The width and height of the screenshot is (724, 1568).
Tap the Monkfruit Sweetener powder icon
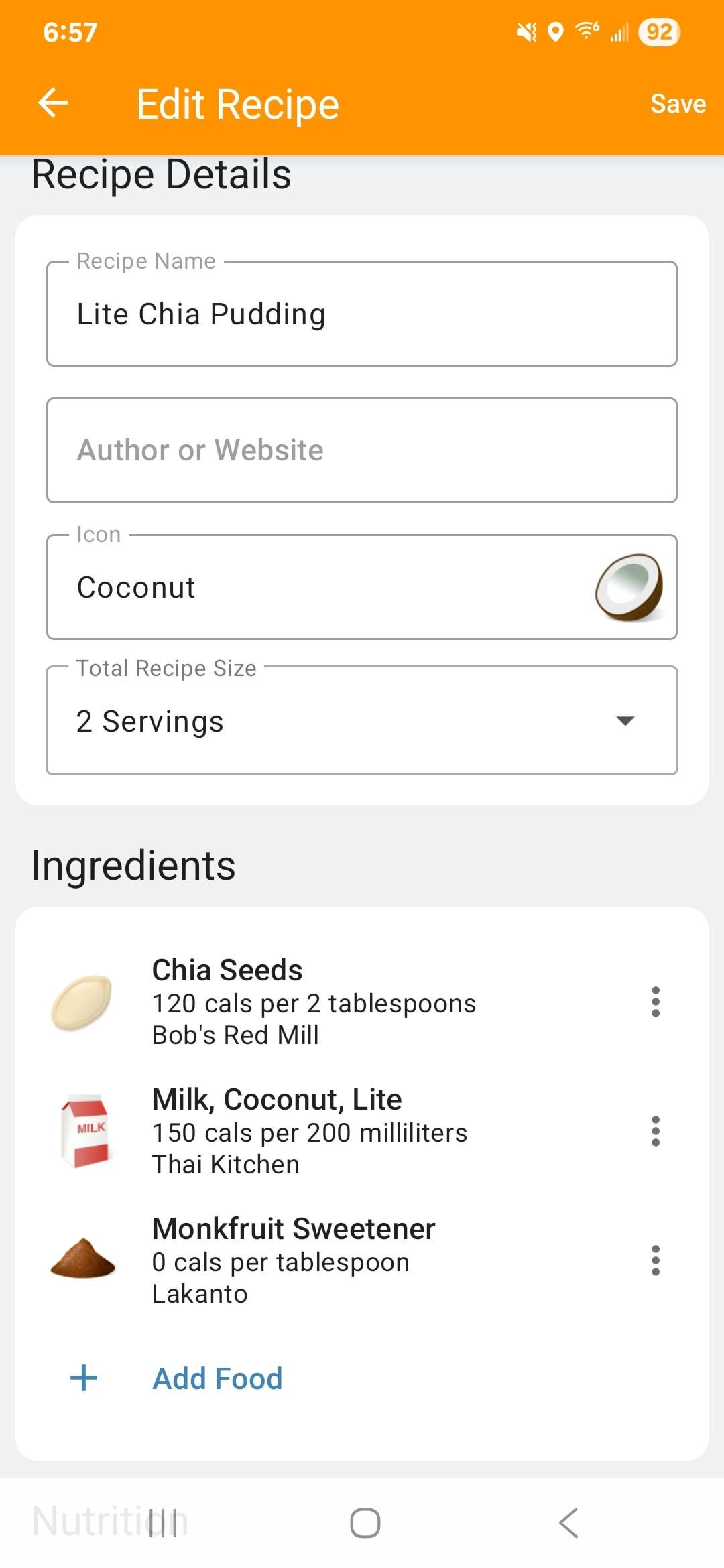click(83, 1260)
